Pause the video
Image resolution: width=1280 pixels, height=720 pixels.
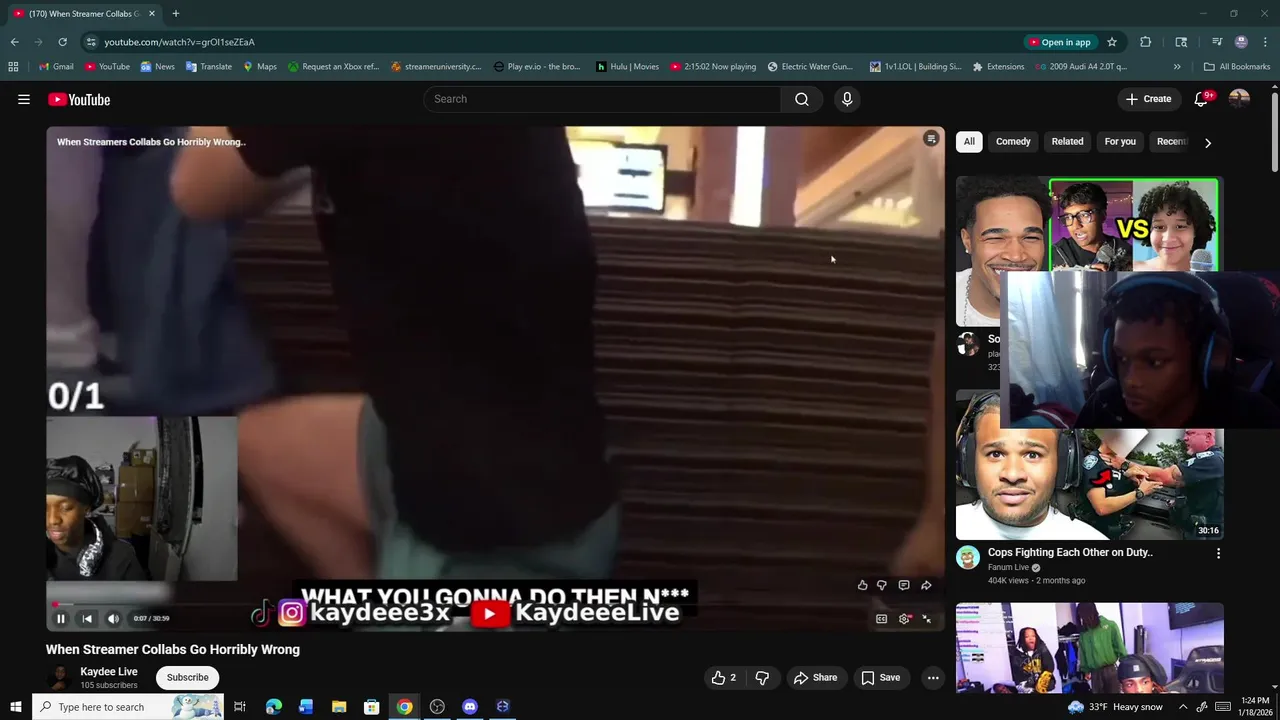click(61, 619)
